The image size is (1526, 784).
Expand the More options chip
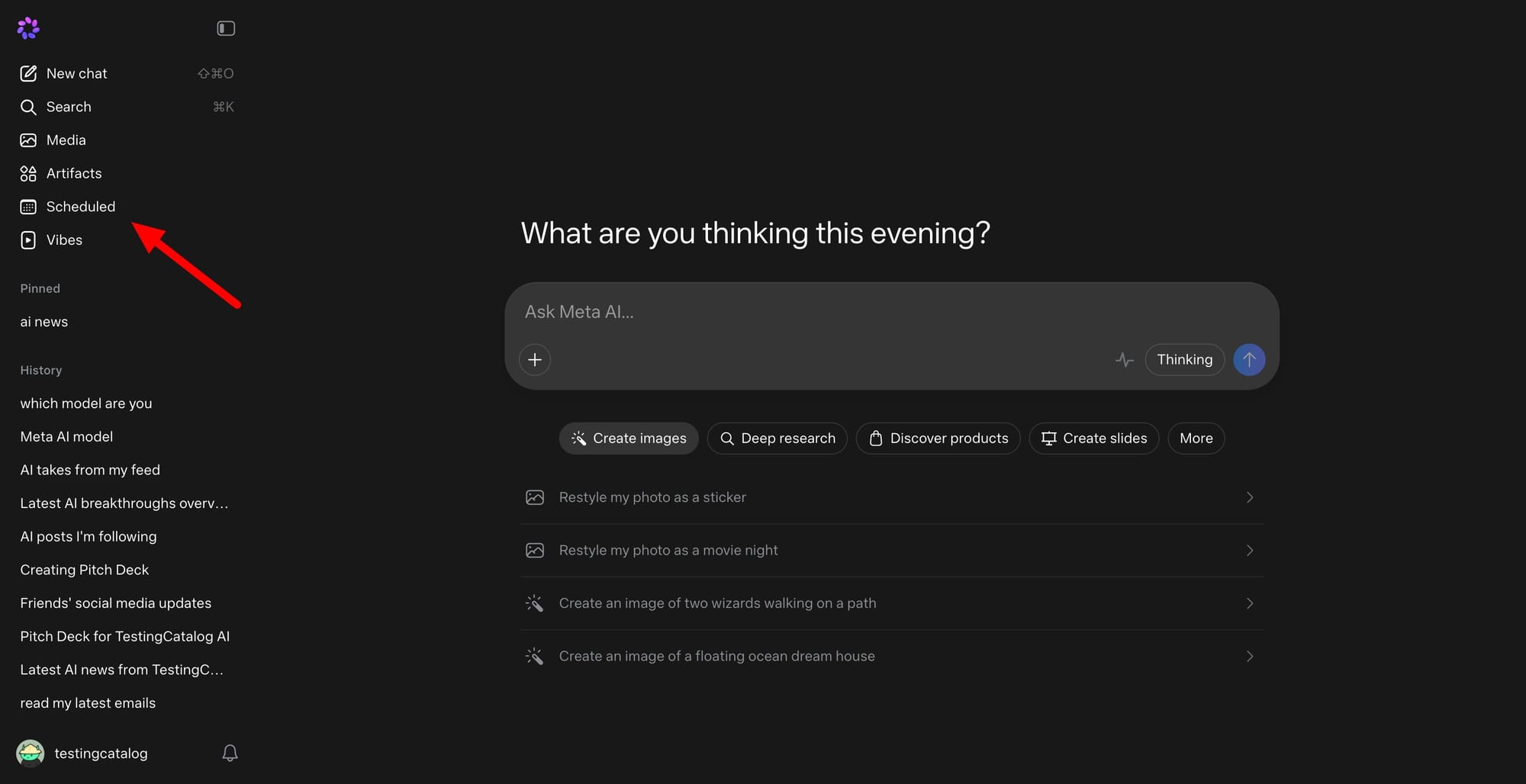(x=1196, y=439)
